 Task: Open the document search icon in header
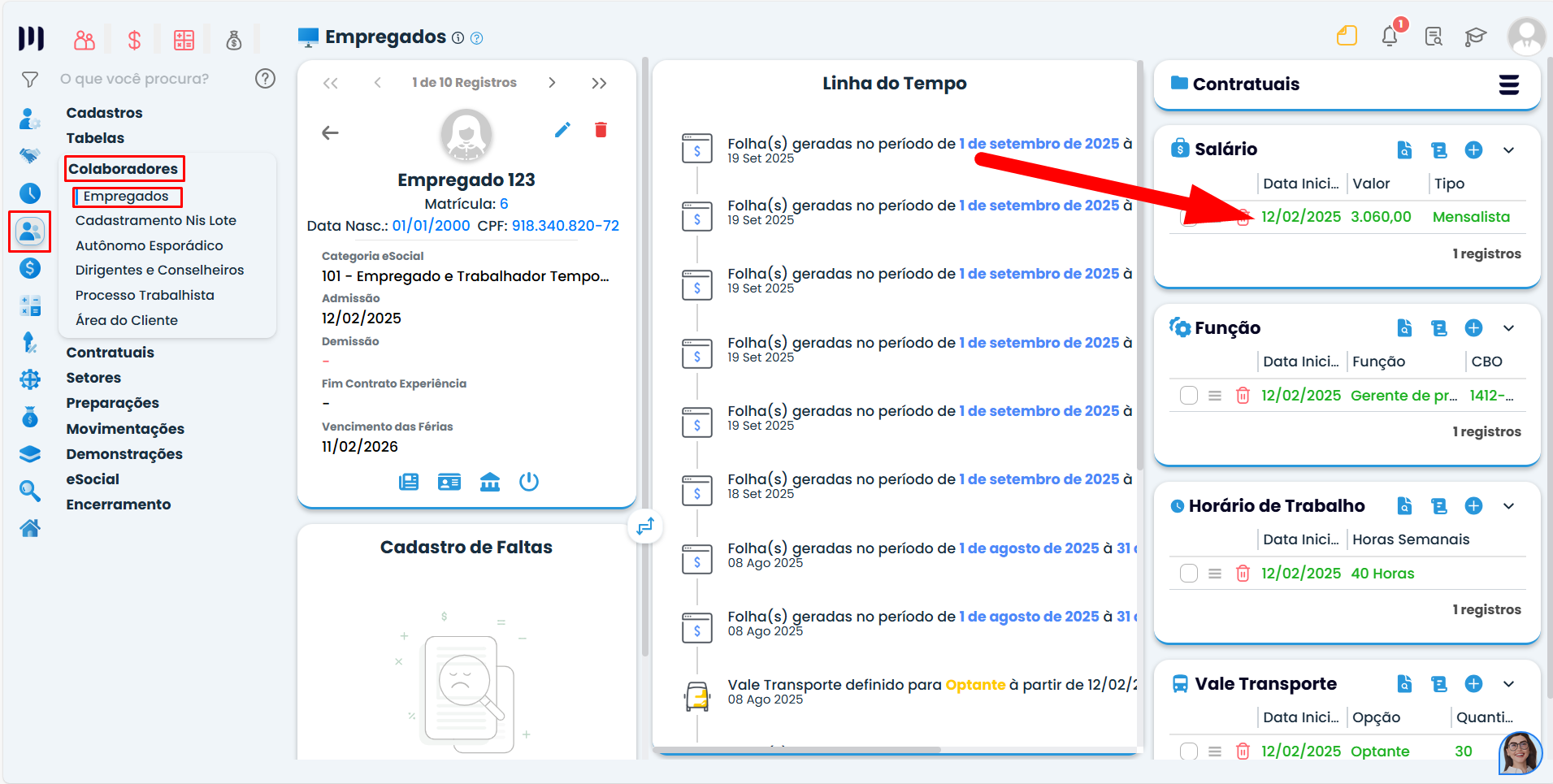click(1434, 37)
